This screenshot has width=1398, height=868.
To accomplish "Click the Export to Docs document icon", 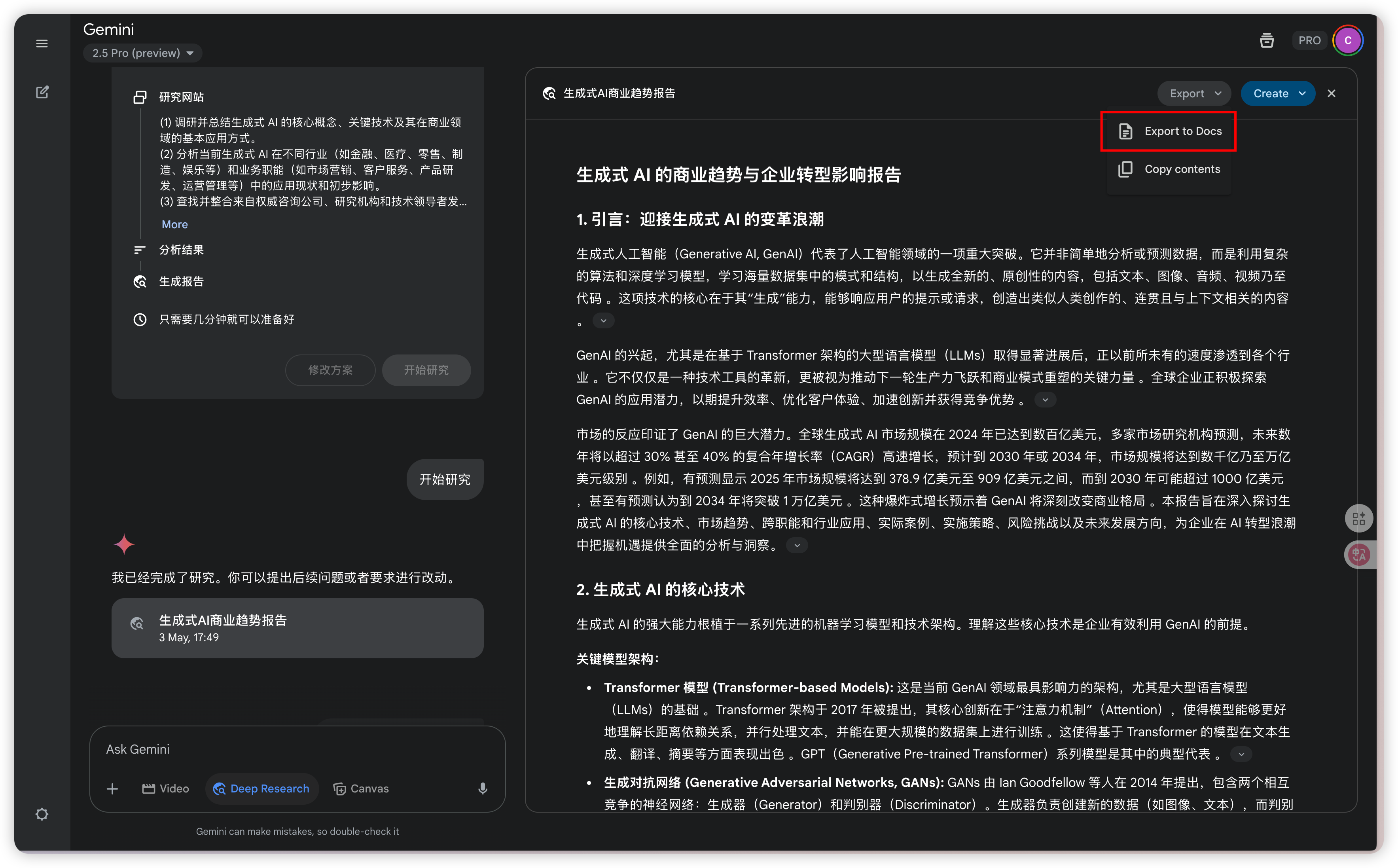I will pos(1125,131).
